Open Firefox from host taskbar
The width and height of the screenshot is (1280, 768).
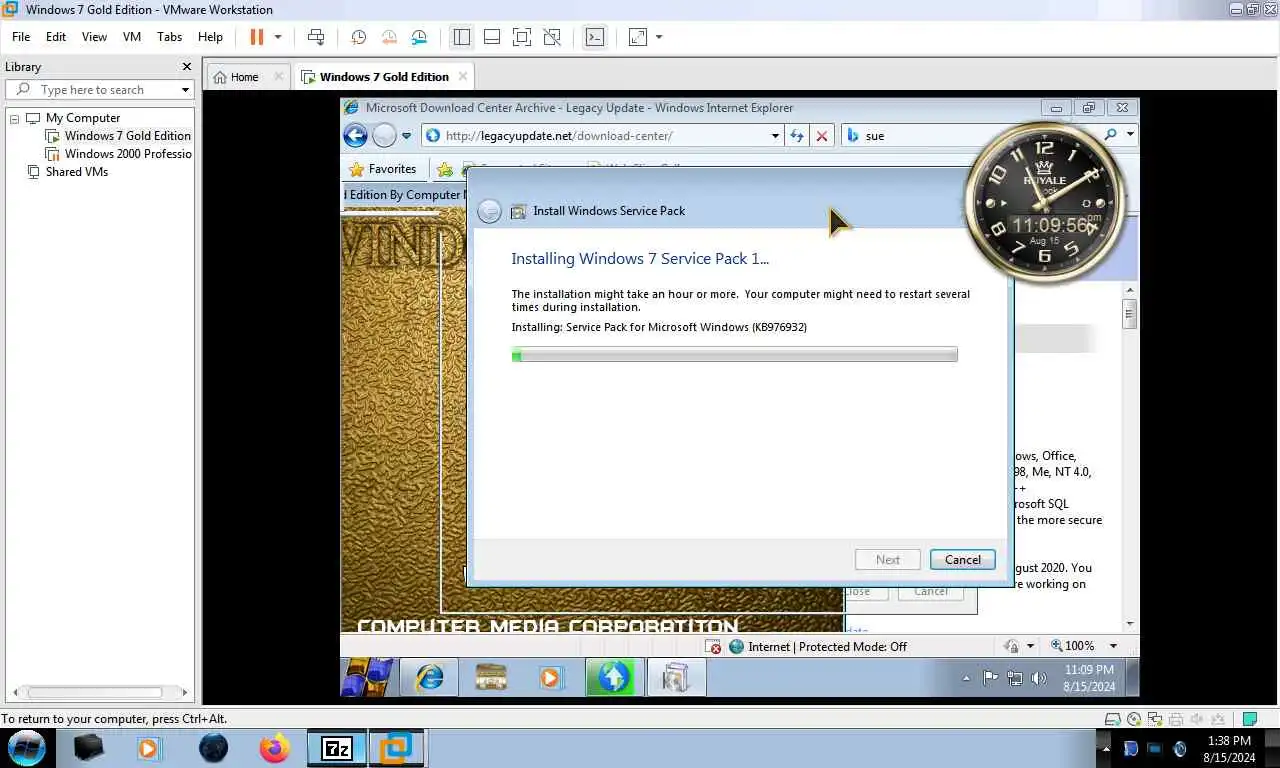pos(273,747)
